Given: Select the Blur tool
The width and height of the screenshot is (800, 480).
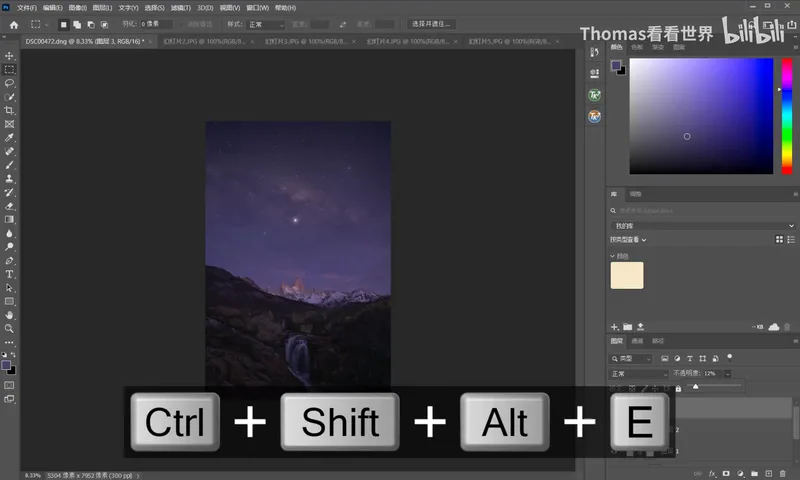Looking at the screenshot, I should point(9,233).
